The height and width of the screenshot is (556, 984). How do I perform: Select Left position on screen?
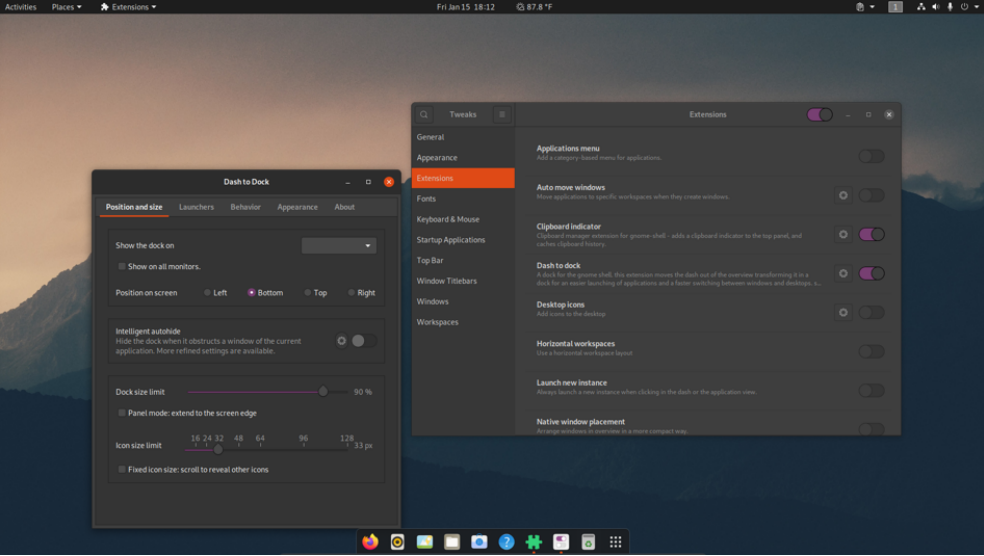(x=207, y=292)
